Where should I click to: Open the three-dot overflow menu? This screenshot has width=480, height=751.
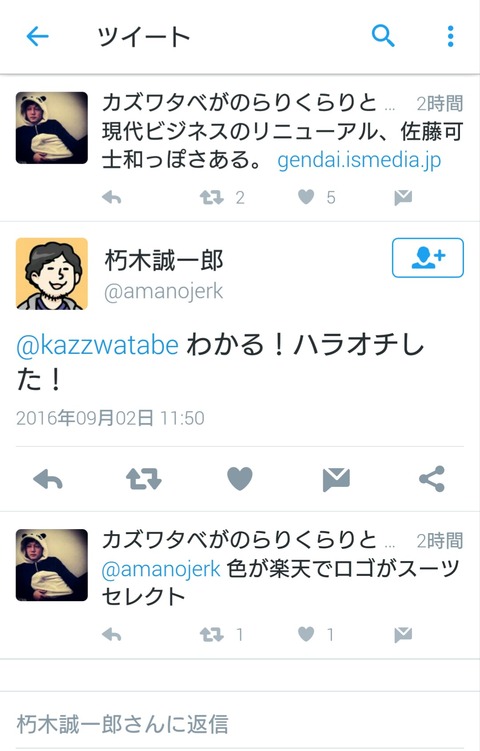coord(450,36)
